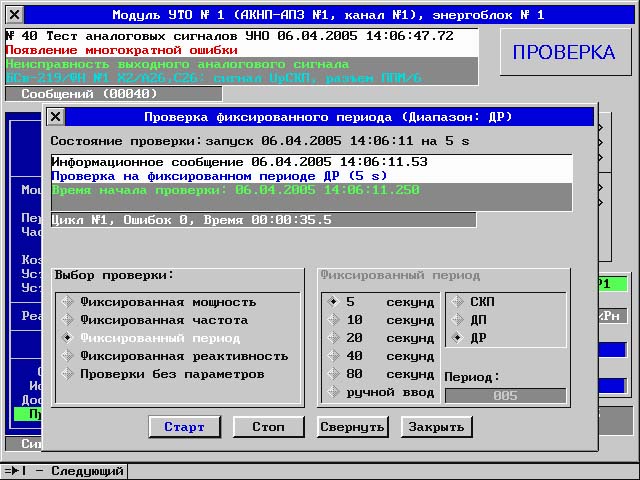The image size is (640, 480).
Task: Set period to 5 секунд
Action: point(333,302)
